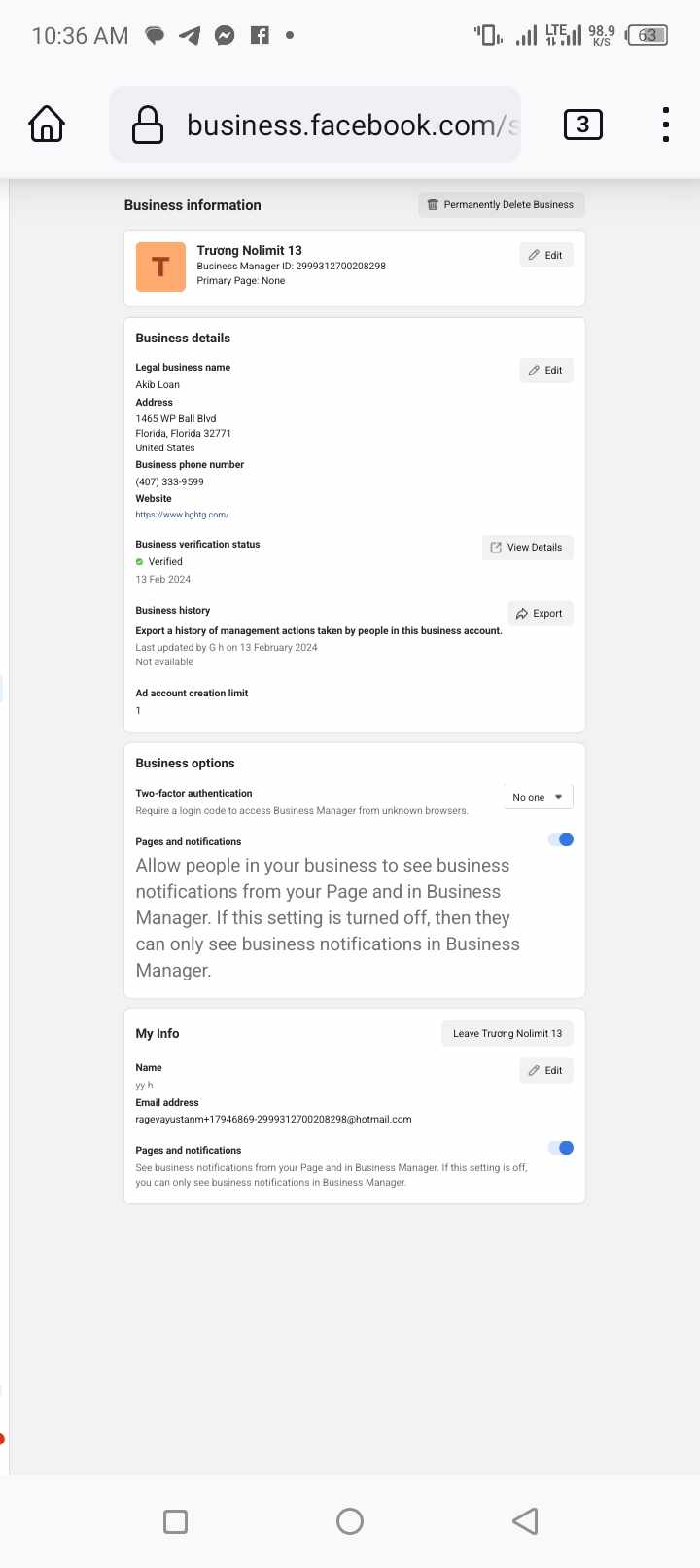Viewport: 700px width, 1568px height.
Task: Tap the browser home icon
Action: point(47,125)
